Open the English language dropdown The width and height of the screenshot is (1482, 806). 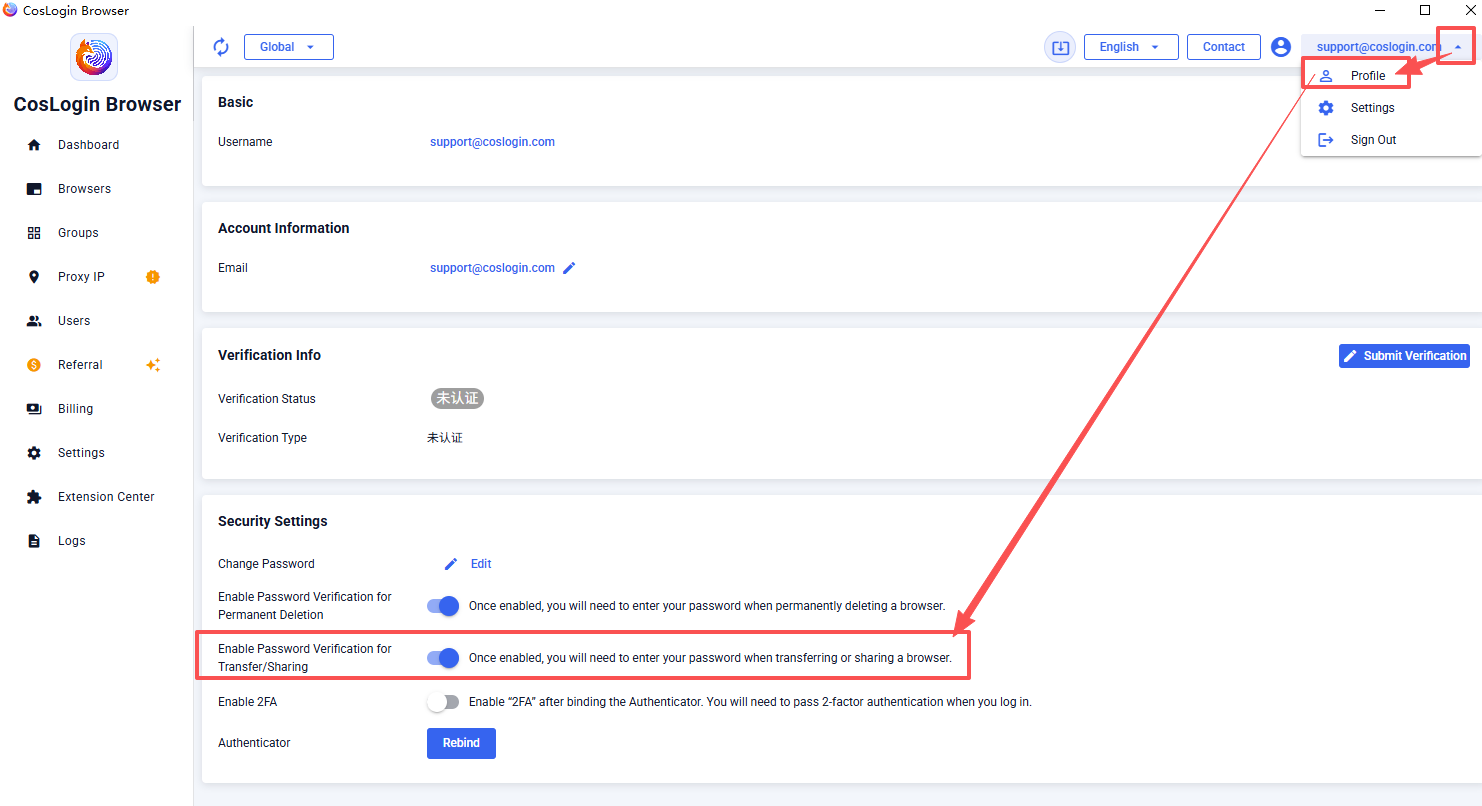(1131, 47)
